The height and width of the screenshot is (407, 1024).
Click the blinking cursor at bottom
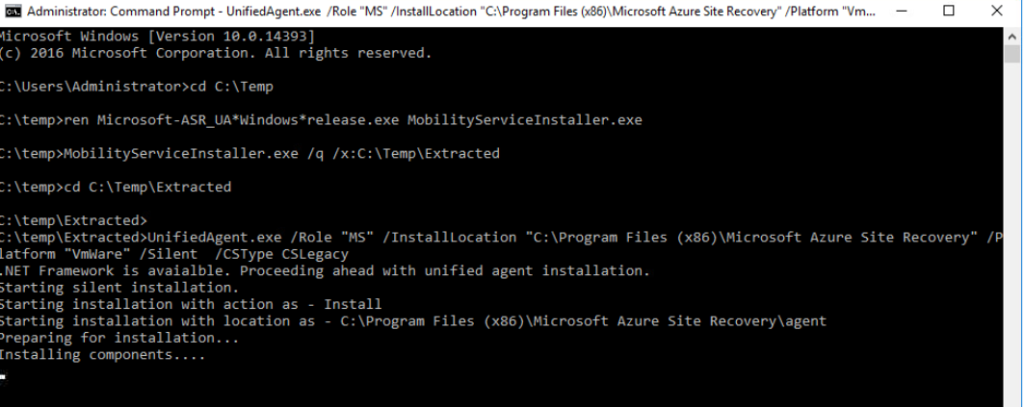[3, 376]
